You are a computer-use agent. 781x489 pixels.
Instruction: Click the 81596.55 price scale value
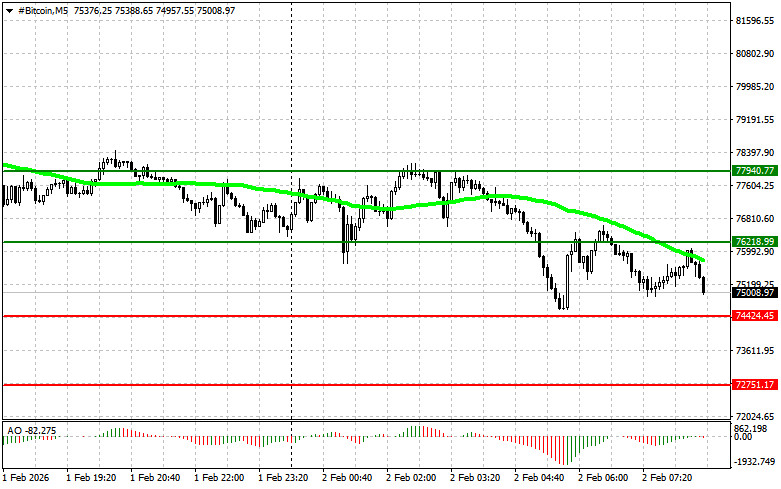click(x=755, y=21)
